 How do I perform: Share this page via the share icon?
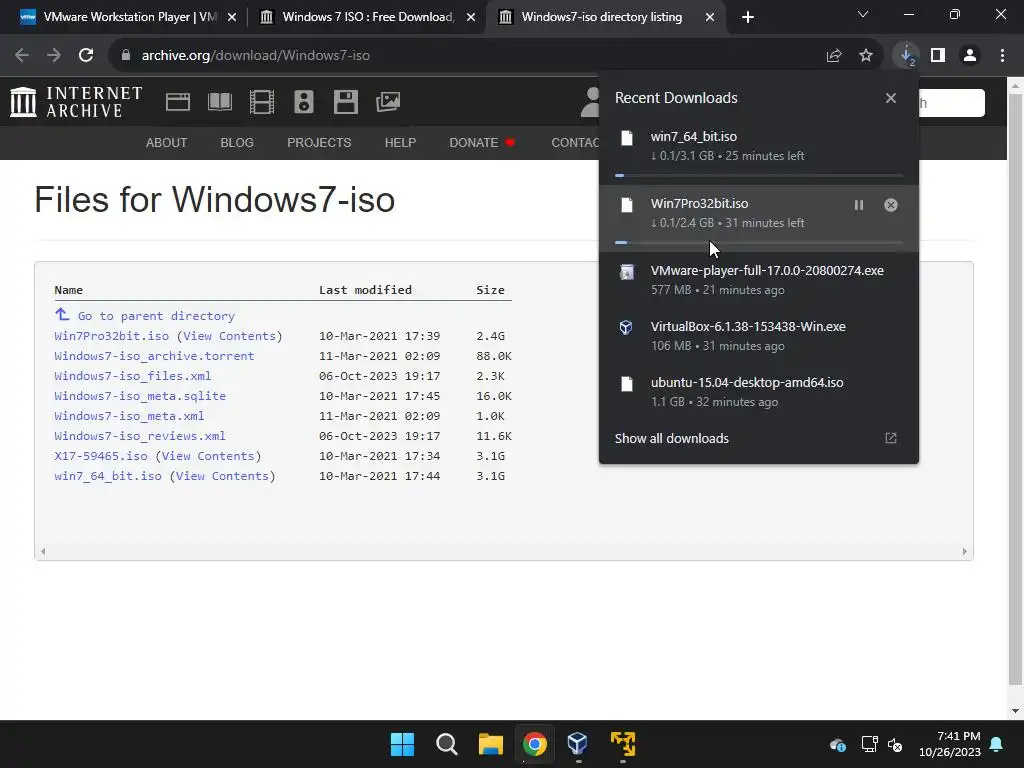coord(834,56)
